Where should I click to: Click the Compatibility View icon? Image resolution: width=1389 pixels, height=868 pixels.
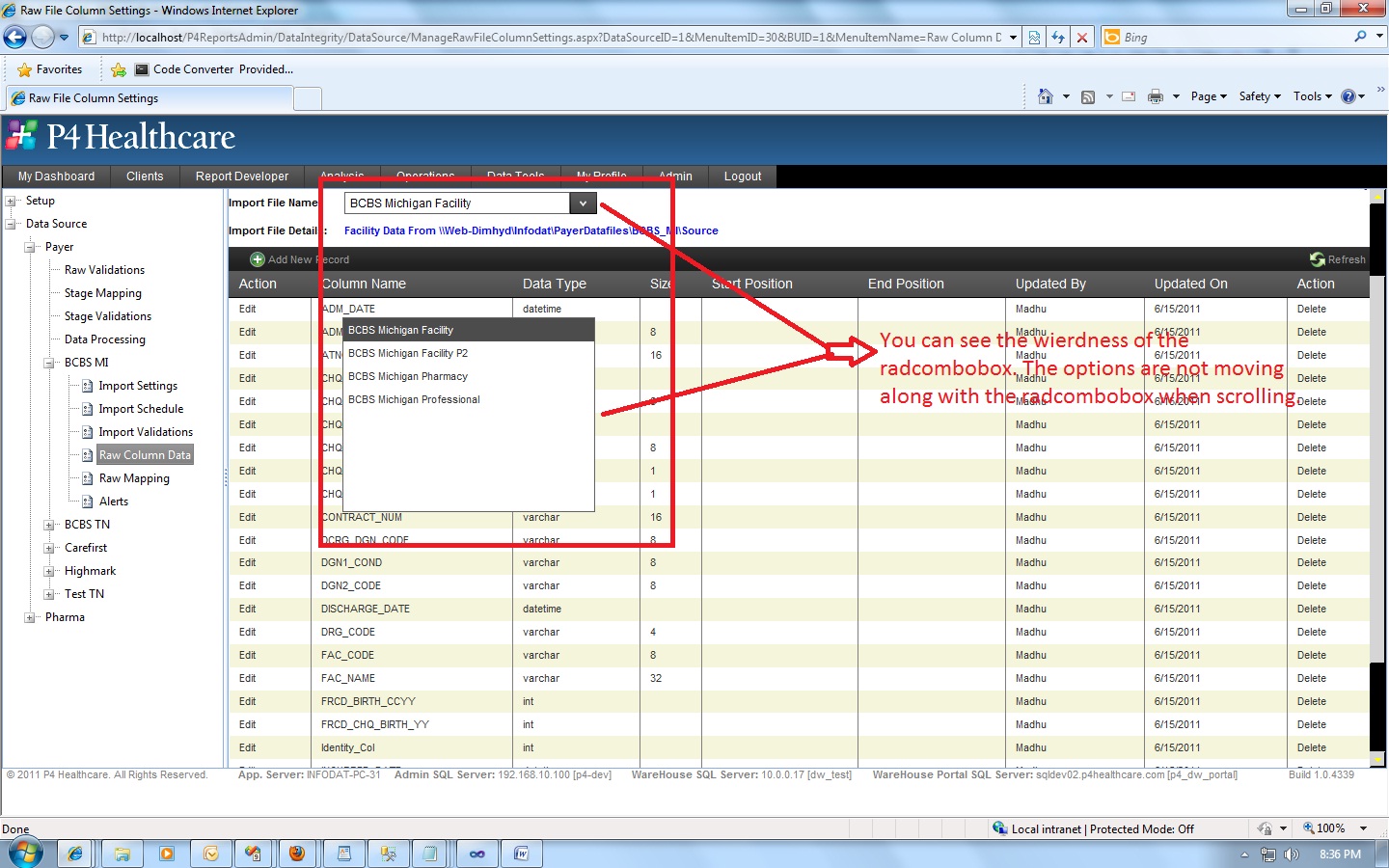click(1034, 38)
